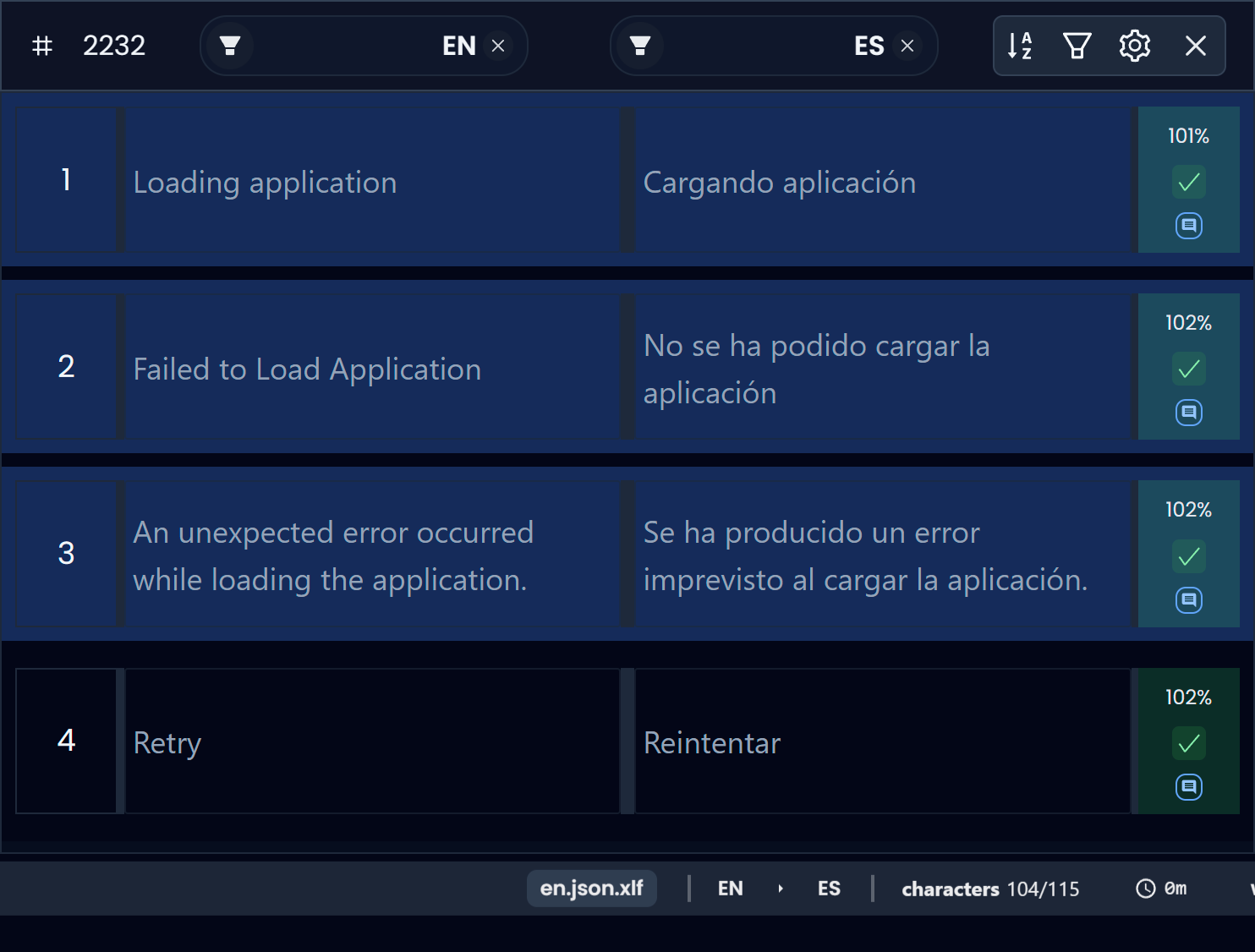This screenshot has width=1255, height=952.
Task: Confirm segment 2 with its green checkmark
Action: click(1189, 369)
